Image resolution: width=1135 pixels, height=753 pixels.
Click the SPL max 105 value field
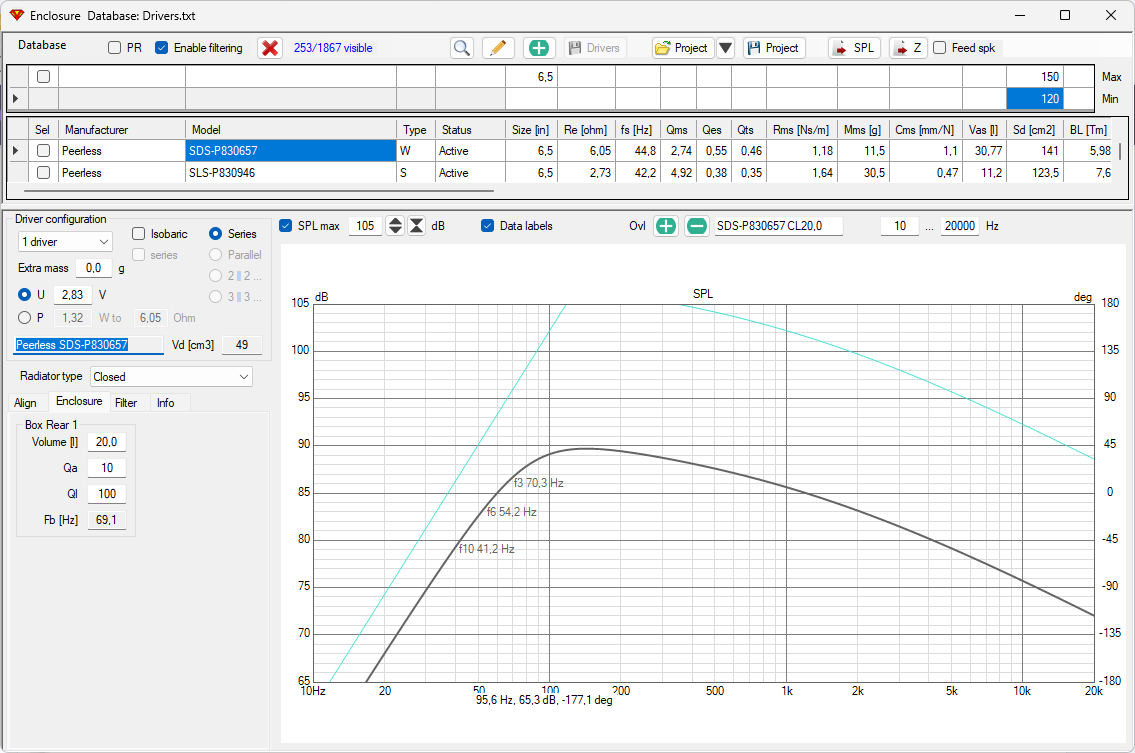click(366, 226)
